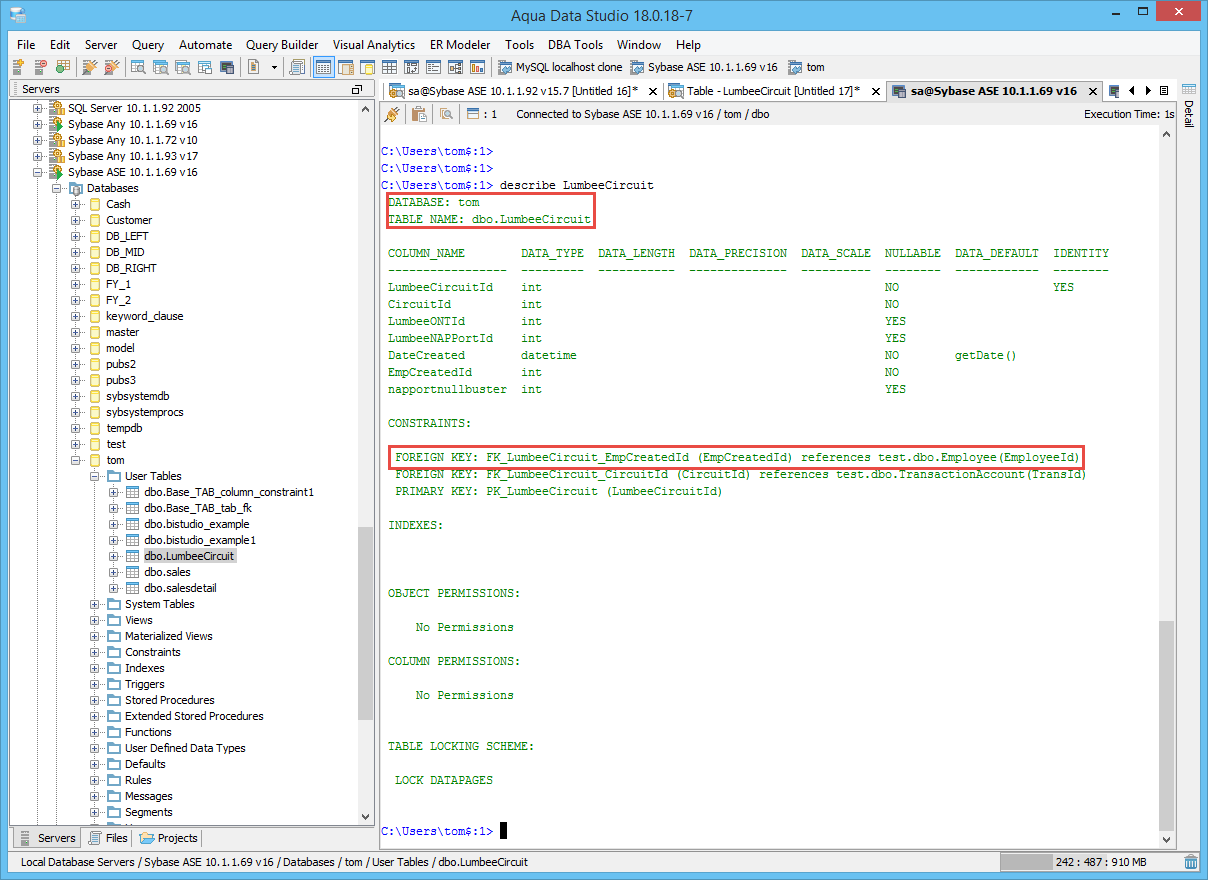Click the shell paste clipboard icon
Screen dimensions: 1208x880
(x=418, y=114)
